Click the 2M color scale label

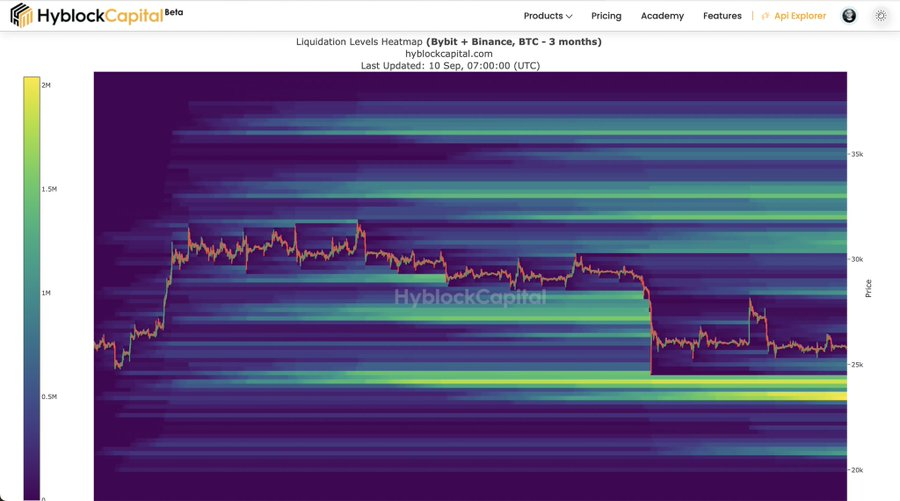tap(46, 85)
